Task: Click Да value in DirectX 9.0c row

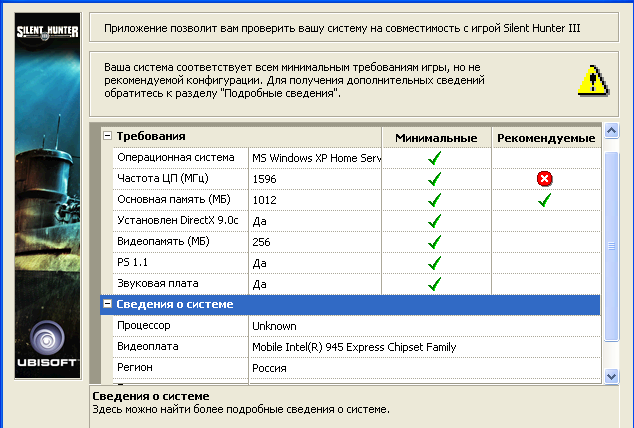Action: tap(259, 221)
